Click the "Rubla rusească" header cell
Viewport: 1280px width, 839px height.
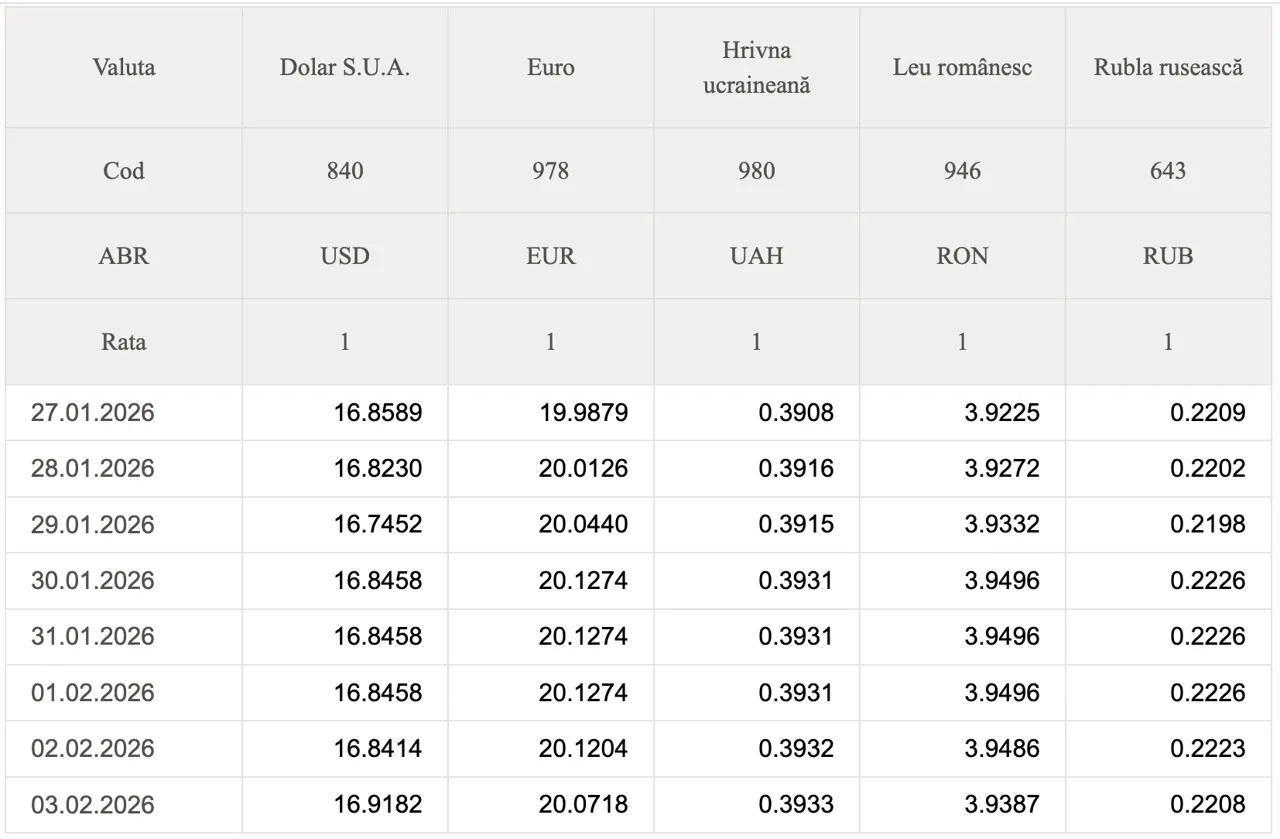(1168, 68)
